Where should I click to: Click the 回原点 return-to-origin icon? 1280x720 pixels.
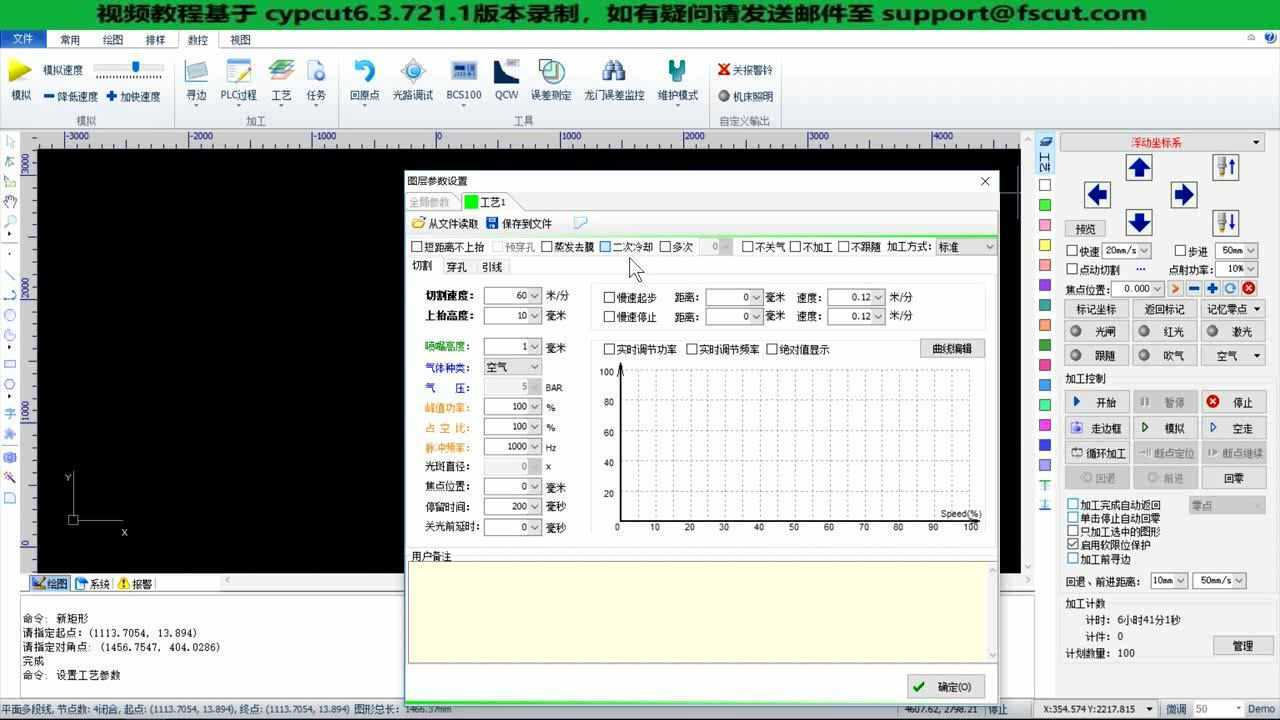[x=364, y=78]
